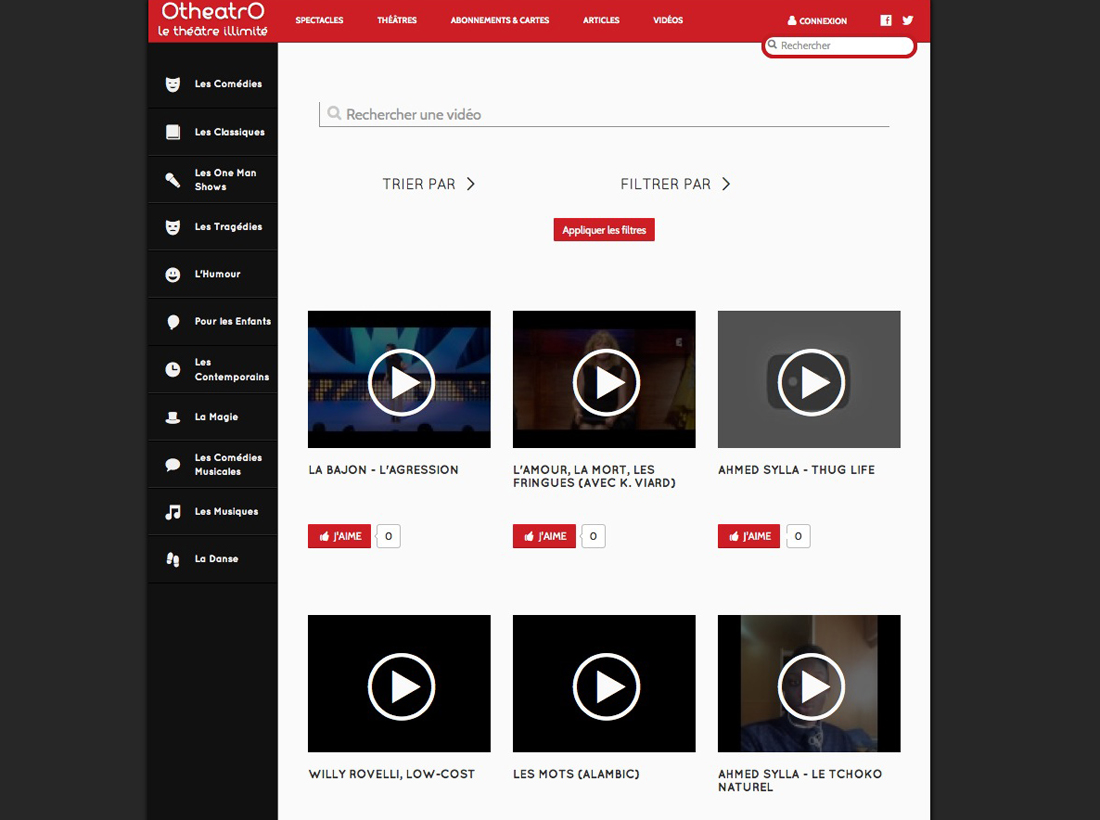
Task: Select the footprints icon for La Danse
Action: (173, 560)
